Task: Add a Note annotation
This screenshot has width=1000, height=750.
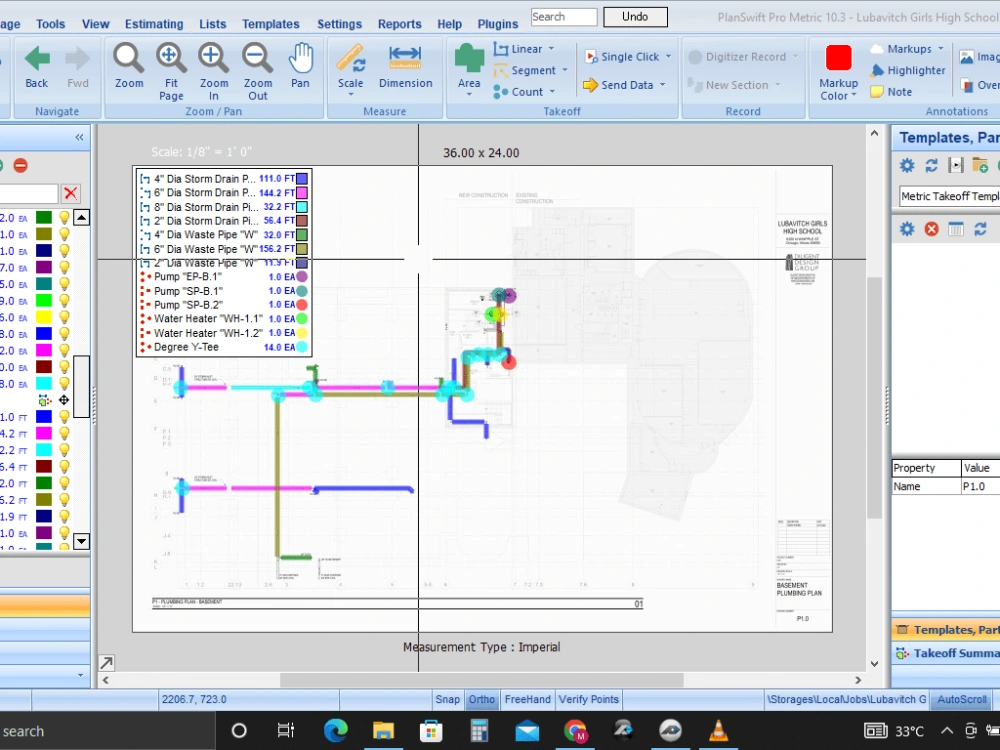Action: (892, 92)
